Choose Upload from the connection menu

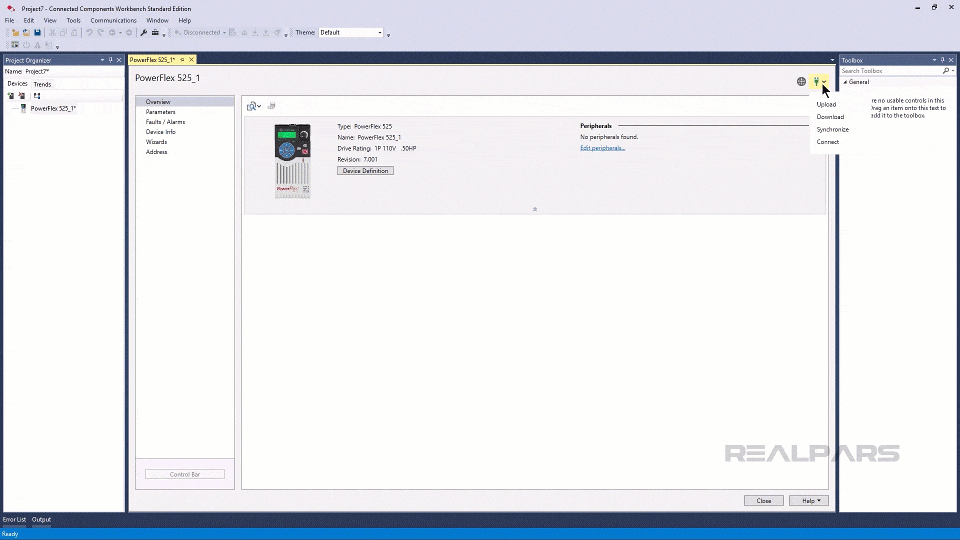tap(826, 105)
